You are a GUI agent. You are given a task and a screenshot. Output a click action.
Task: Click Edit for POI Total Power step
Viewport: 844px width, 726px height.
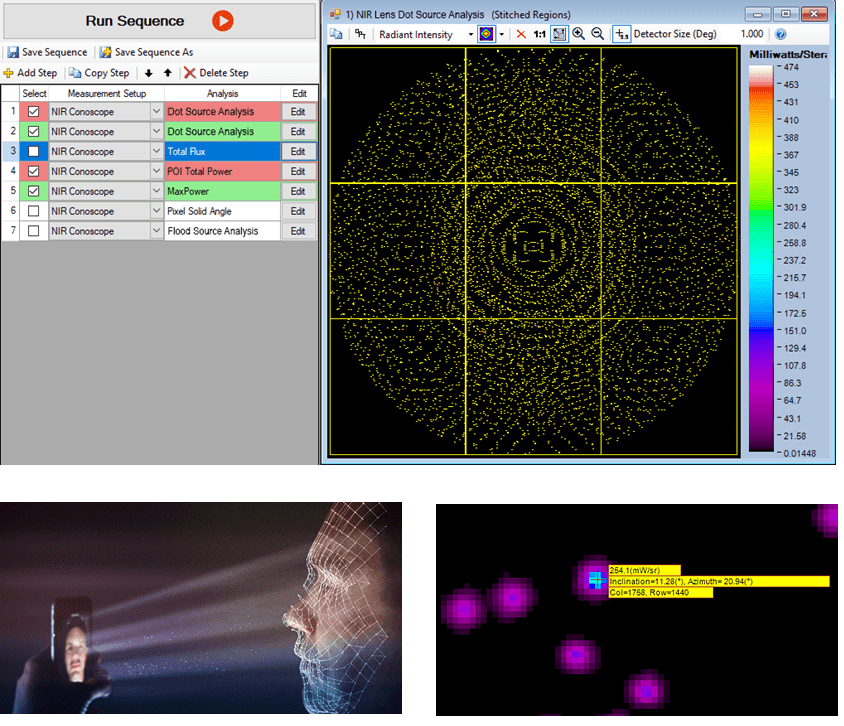coord(298,171)
